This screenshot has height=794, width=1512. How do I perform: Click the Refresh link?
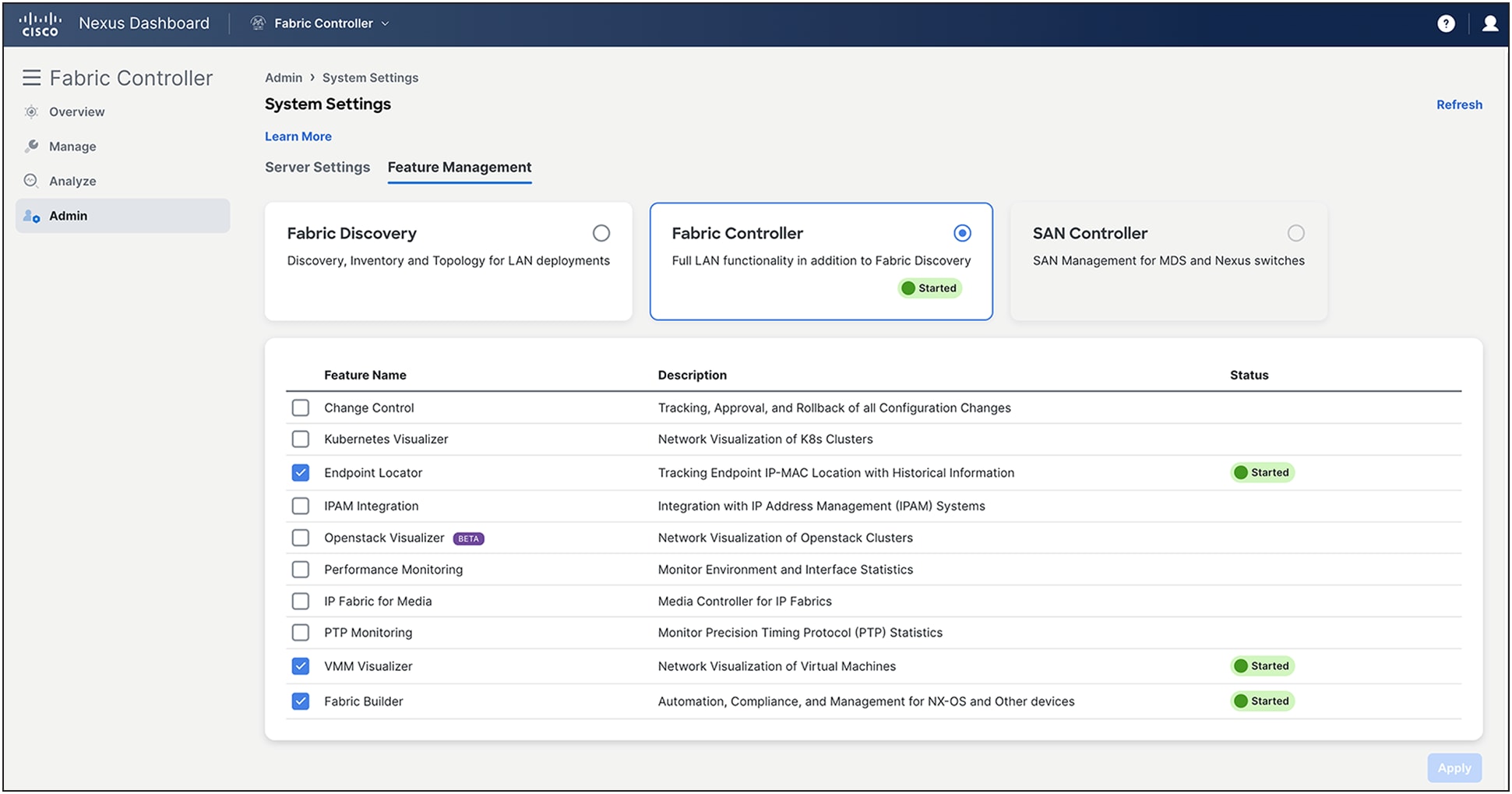(1459, 104)
